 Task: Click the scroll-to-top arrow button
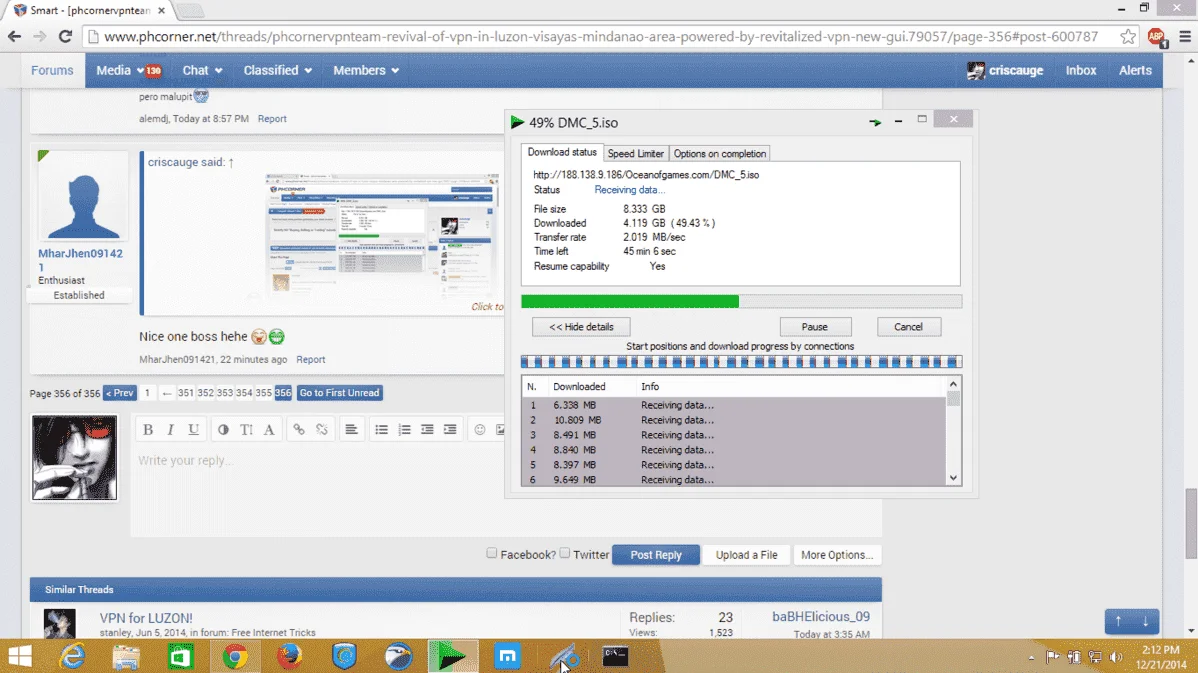pyautogui.click(x=1119, y=621)
